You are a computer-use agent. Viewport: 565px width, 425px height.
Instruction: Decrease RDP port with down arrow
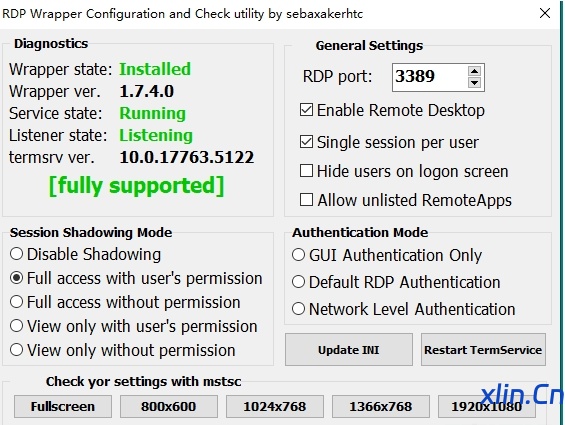point(474,83)
